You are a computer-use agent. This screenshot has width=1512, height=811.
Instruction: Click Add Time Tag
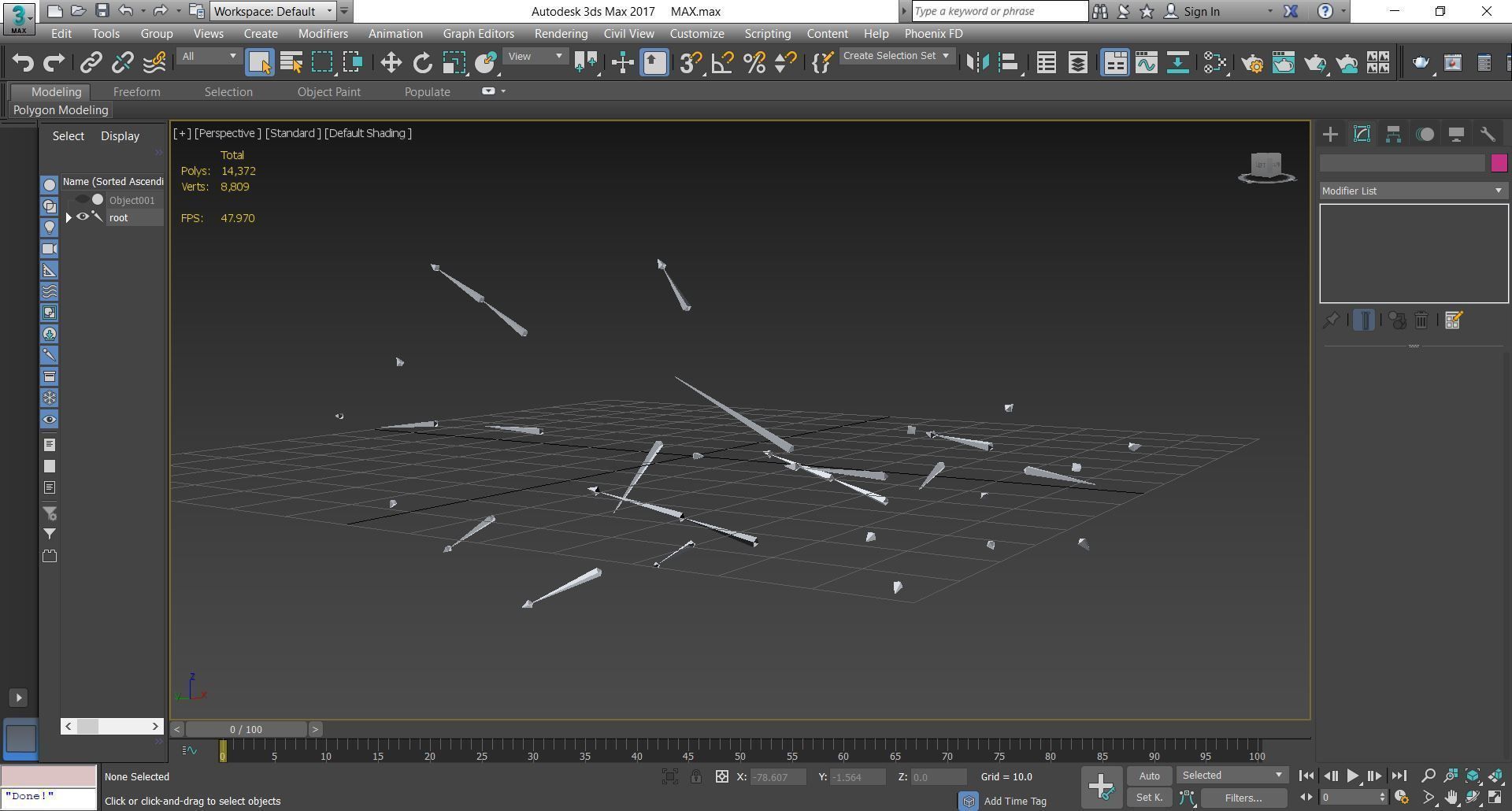pyautogui.click(x=1015, y=801)
